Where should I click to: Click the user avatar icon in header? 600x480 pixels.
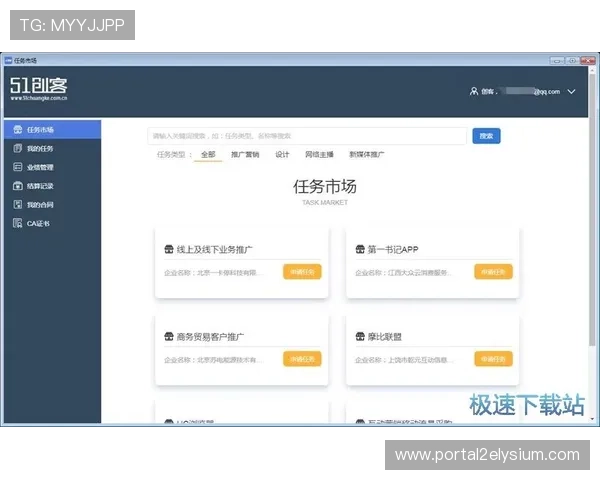(x=474, y=91)
